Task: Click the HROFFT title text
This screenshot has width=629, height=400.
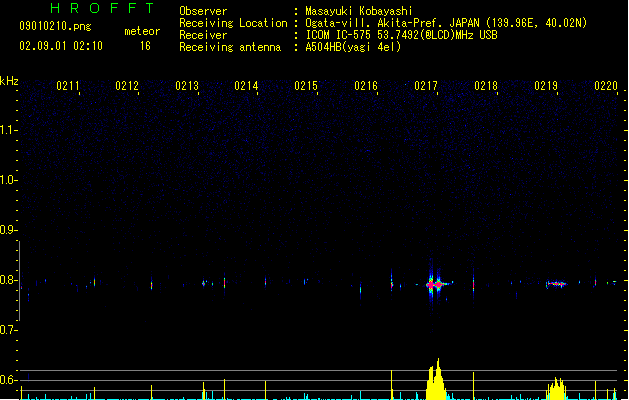Action: [102, 8]
